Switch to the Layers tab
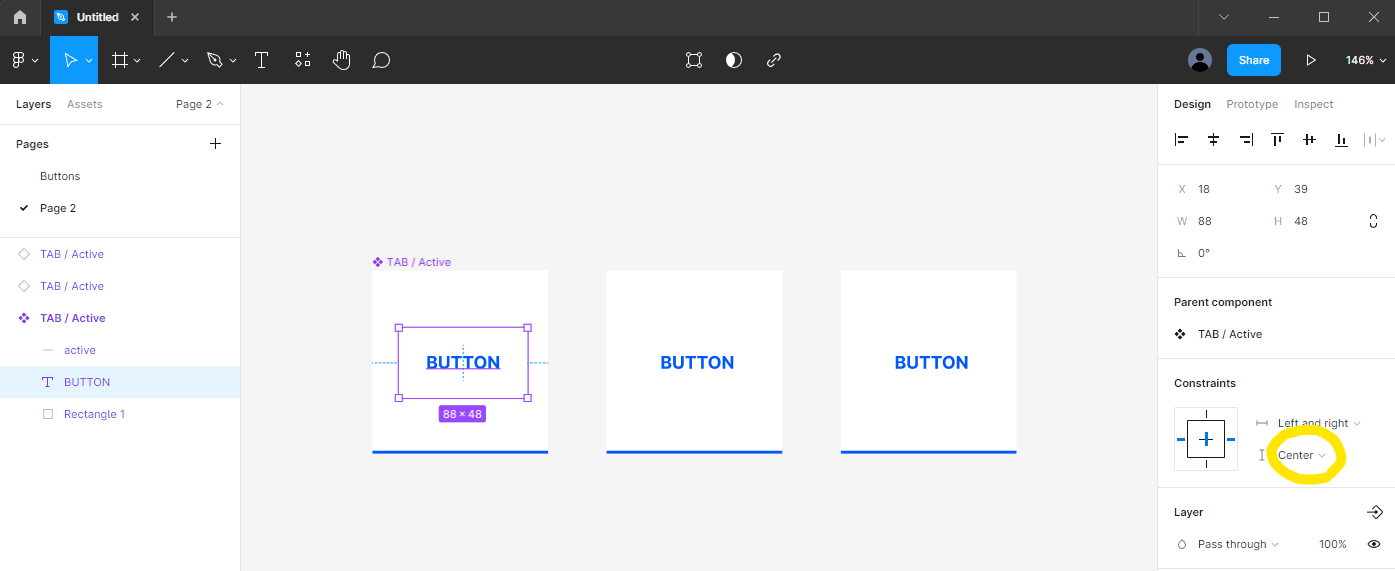1395x571 pixels. tap(33, 104)
